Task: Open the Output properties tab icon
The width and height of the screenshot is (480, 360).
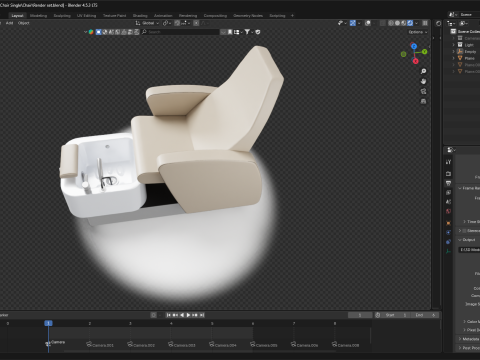Action: pos(448,183)
